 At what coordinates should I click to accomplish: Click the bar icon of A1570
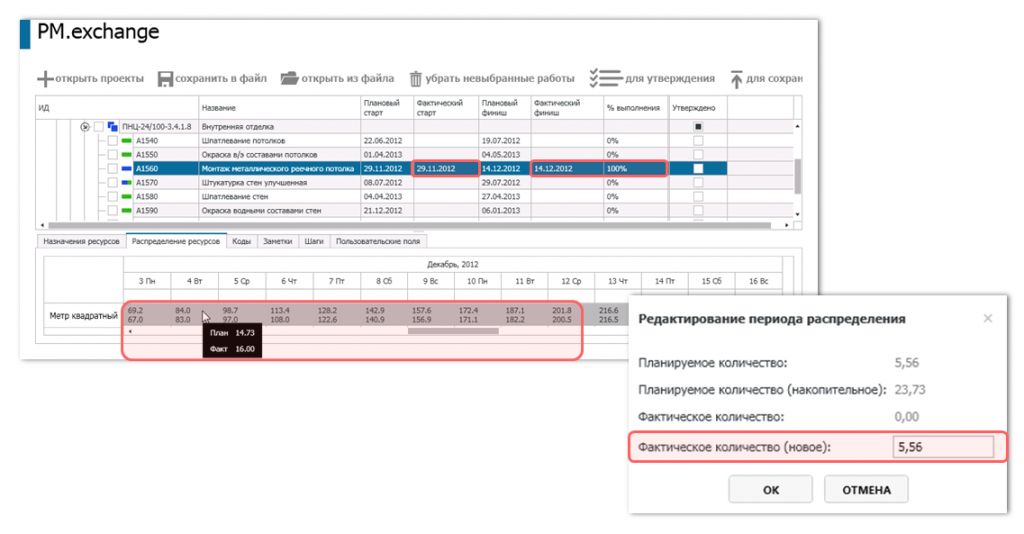(x=127, y=183)
